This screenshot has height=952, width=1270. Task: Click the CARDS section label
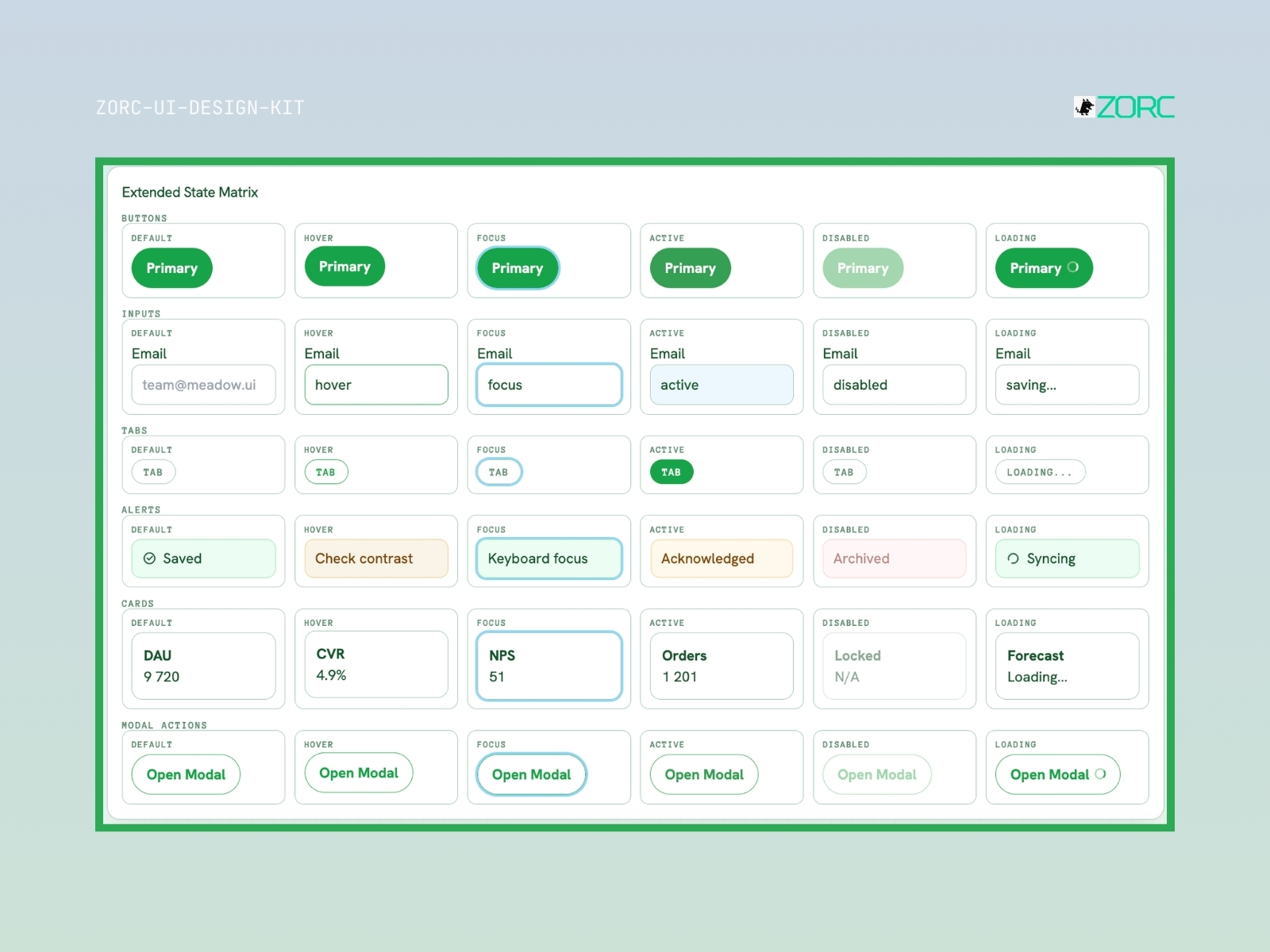pos(137,604)
